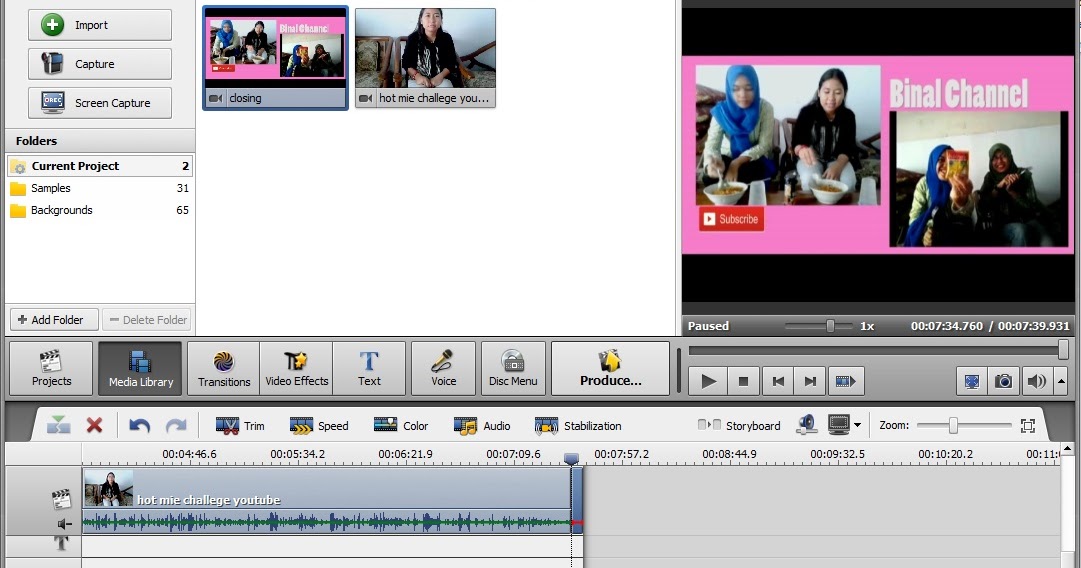Click the delete red X icon
The width and height of the screenshot is (1081, 568).
pos(94,425)
